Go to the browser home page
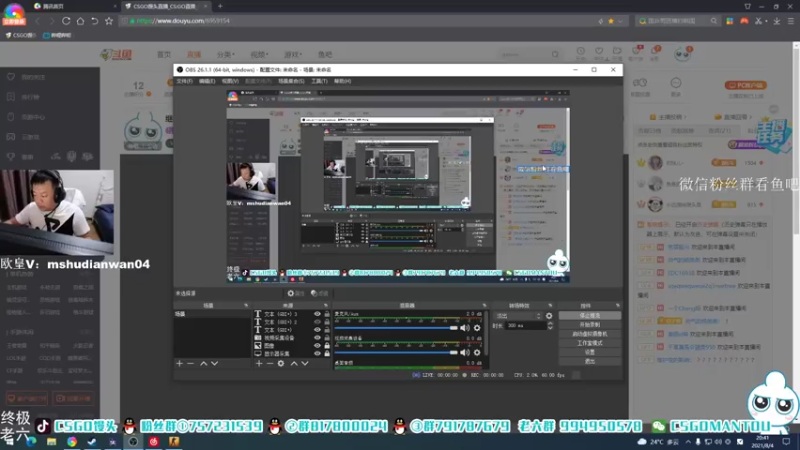Image resolution: width=800 pixels, height=450 pixels. point(81,21)
